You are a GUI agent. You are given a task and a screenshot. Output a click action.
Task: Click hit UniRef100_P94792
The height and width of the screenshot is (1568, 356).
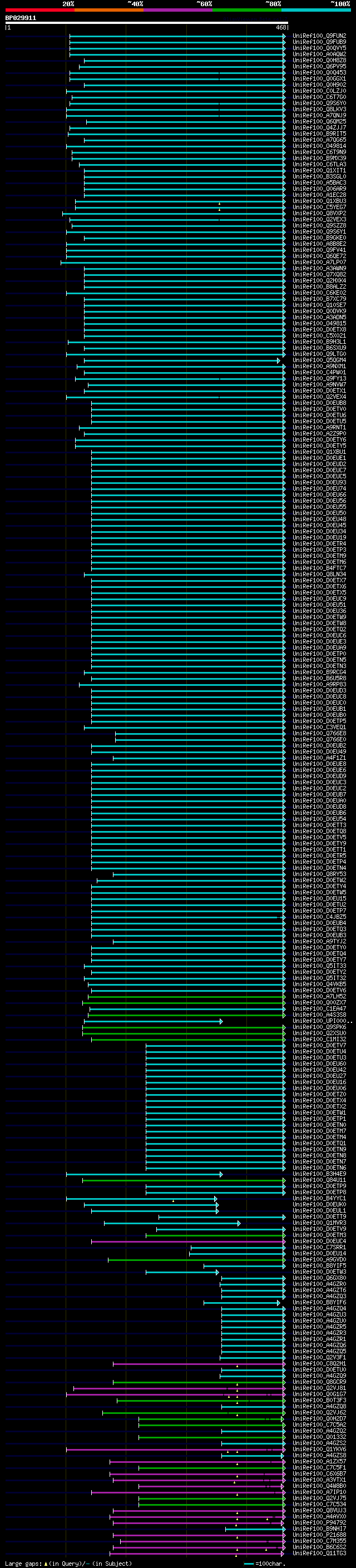(319, 1522)
